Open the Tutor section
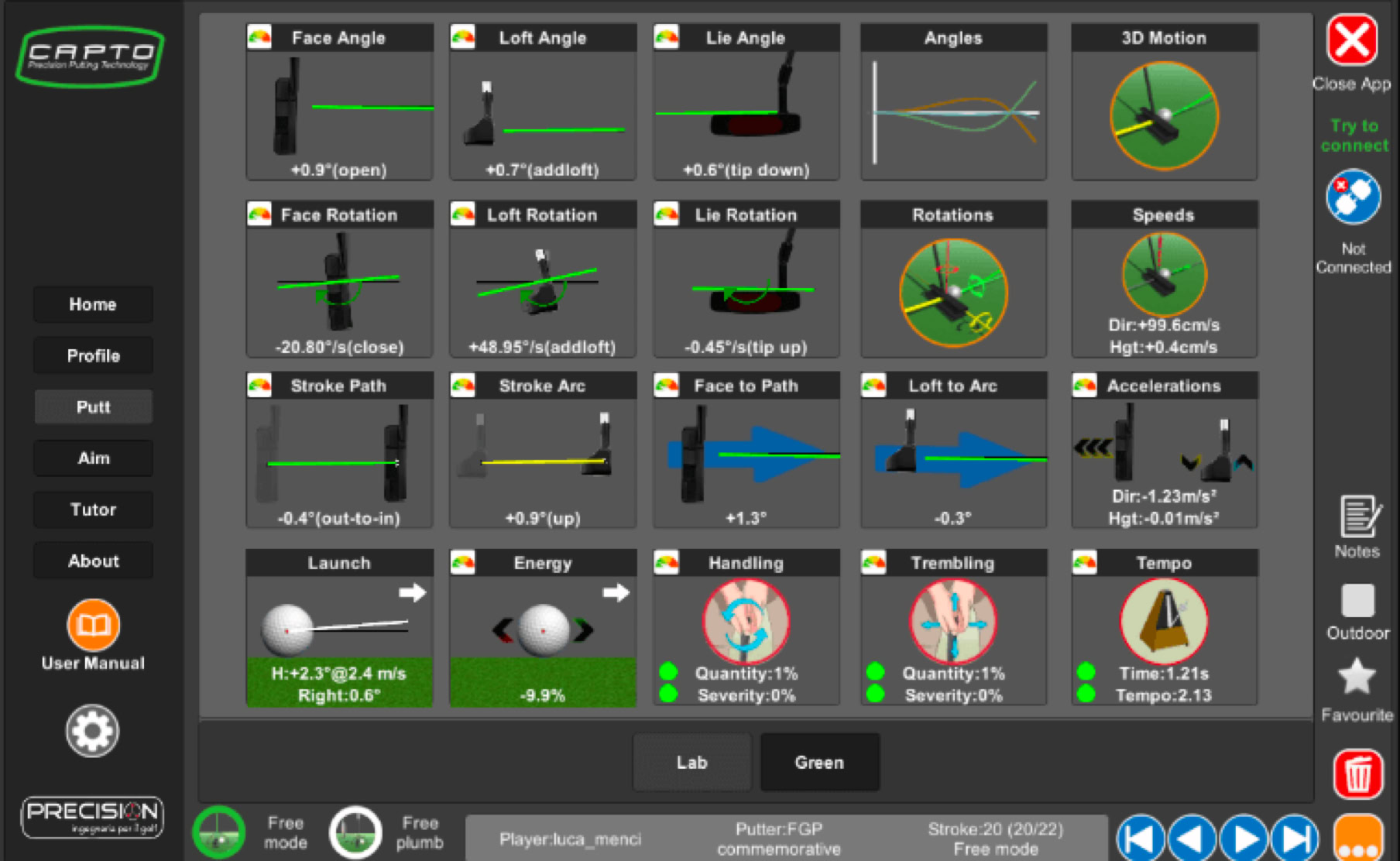Image resolution: width=1400 pixels, height=861 pixels. pos(93,509)
